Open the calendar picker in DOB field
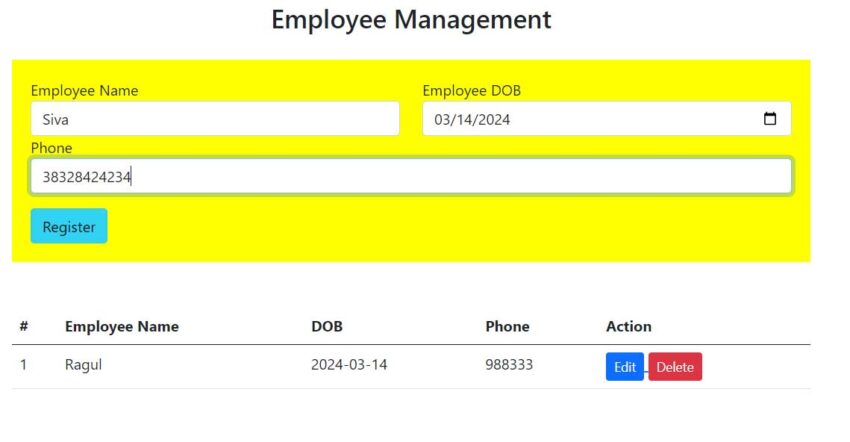The height and width of the screenshot is (442, 850). (x=770, y=119)
